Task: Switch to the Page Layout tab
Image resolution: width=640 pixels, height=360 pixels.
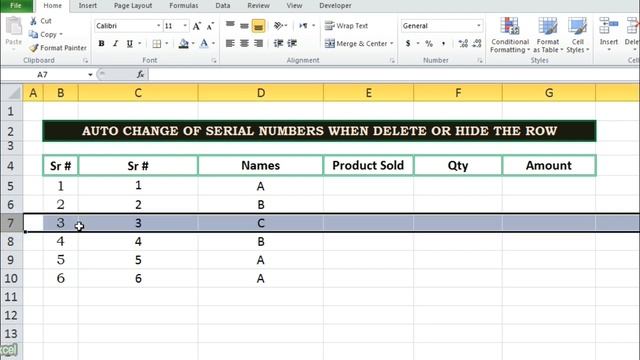Action: point(133,6)
